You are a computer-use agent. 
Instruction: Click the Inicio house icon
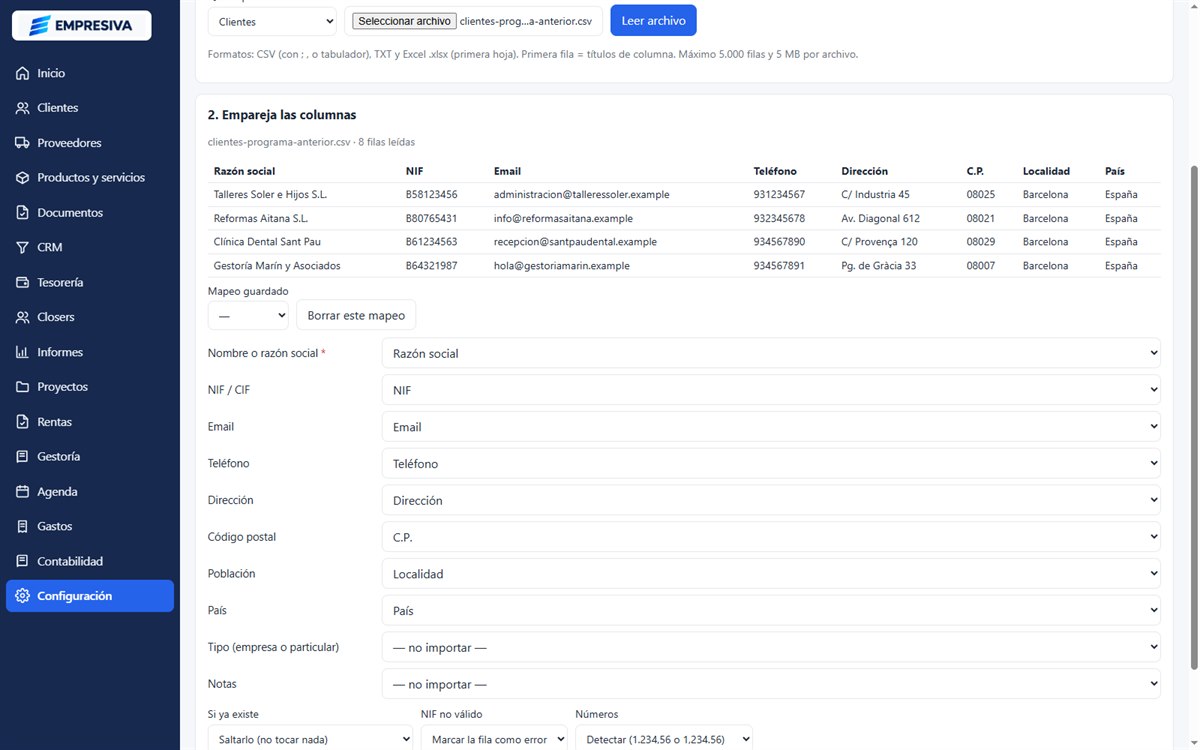coord(22,73)
